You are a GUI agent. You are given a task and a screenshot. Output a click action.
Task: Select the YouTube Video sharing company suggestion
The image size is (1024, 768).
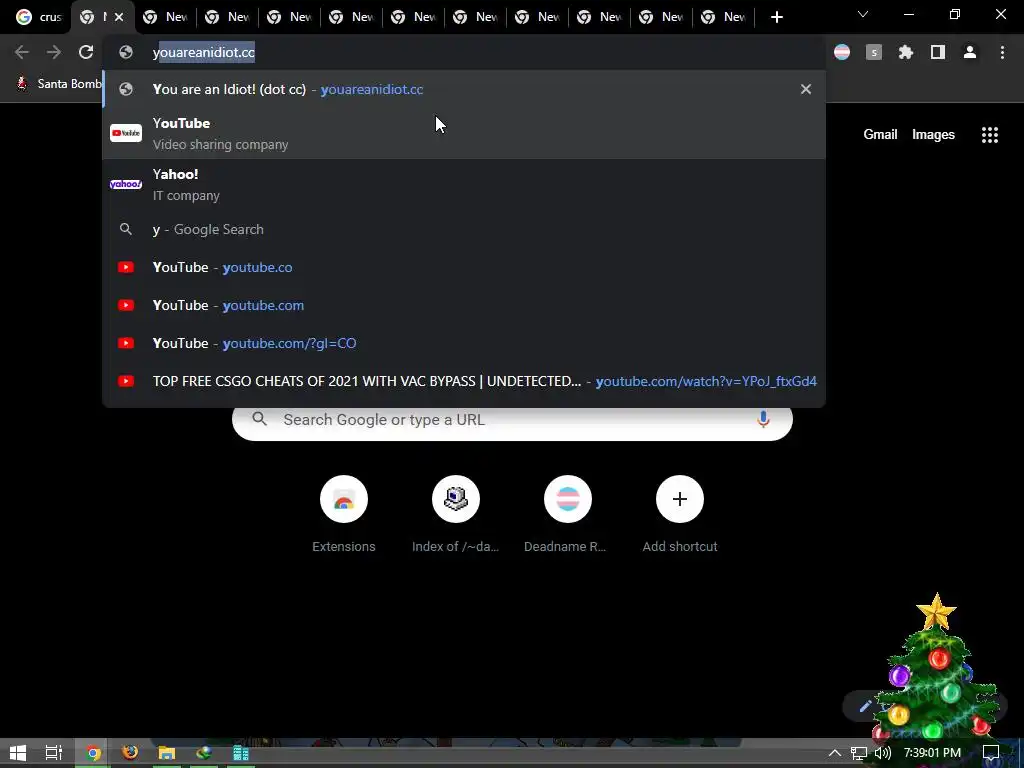[464, 133]
